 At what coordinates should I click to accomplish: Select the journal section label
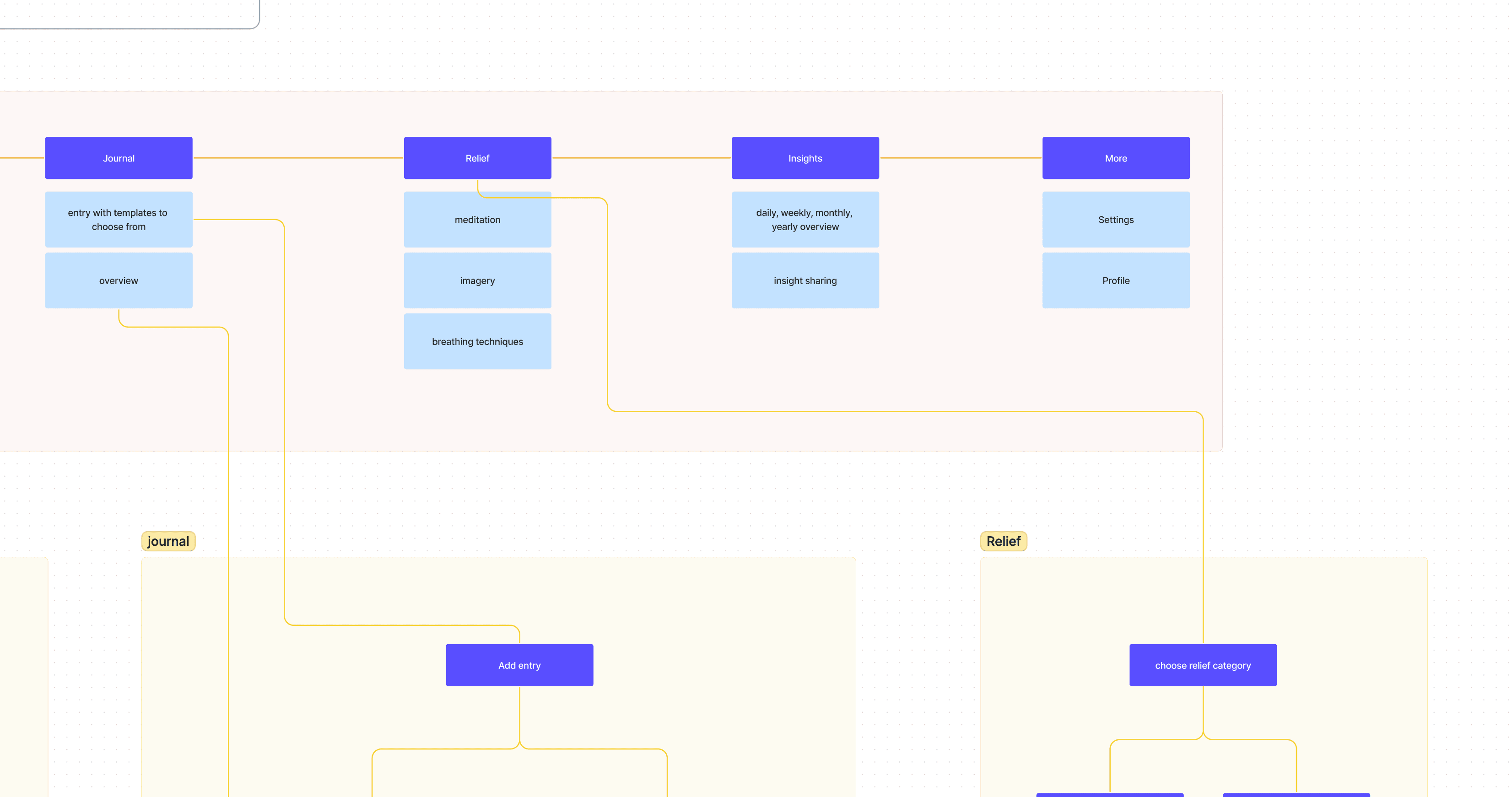tap(168, 541)
